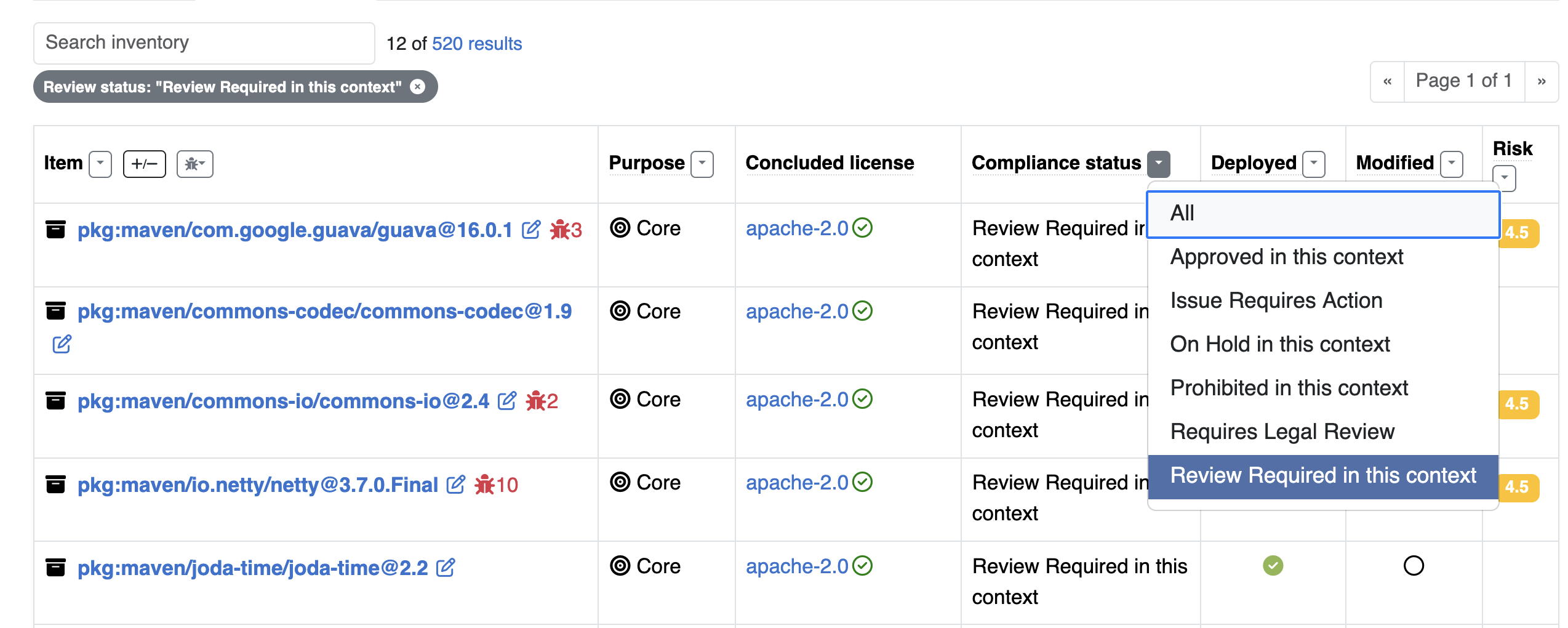1568x628 pixels.
Task: Click the Concluded license column header
Action: coord(830,163)
